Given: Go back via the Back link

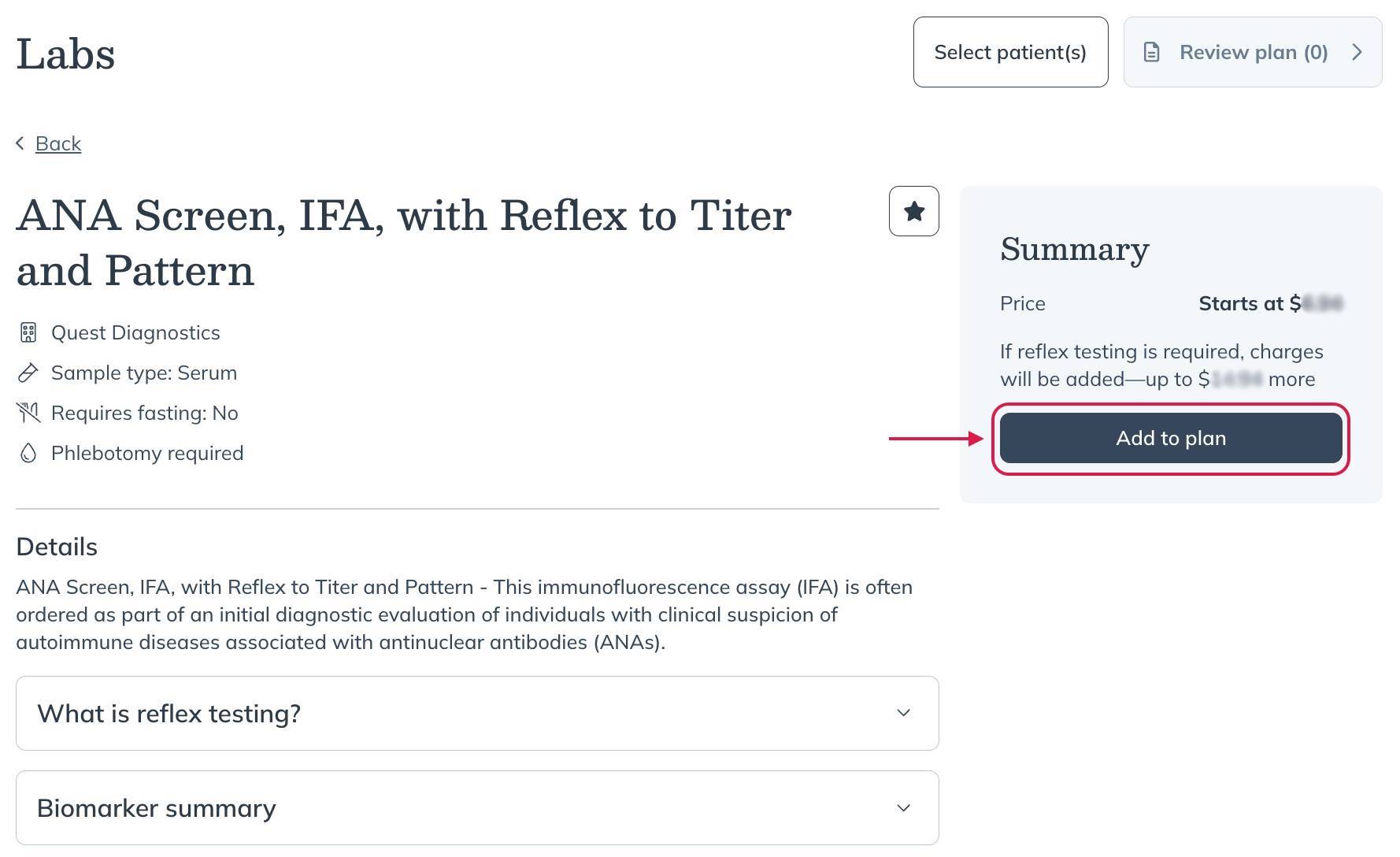Looking at the screenshot, I should [58, 143].
